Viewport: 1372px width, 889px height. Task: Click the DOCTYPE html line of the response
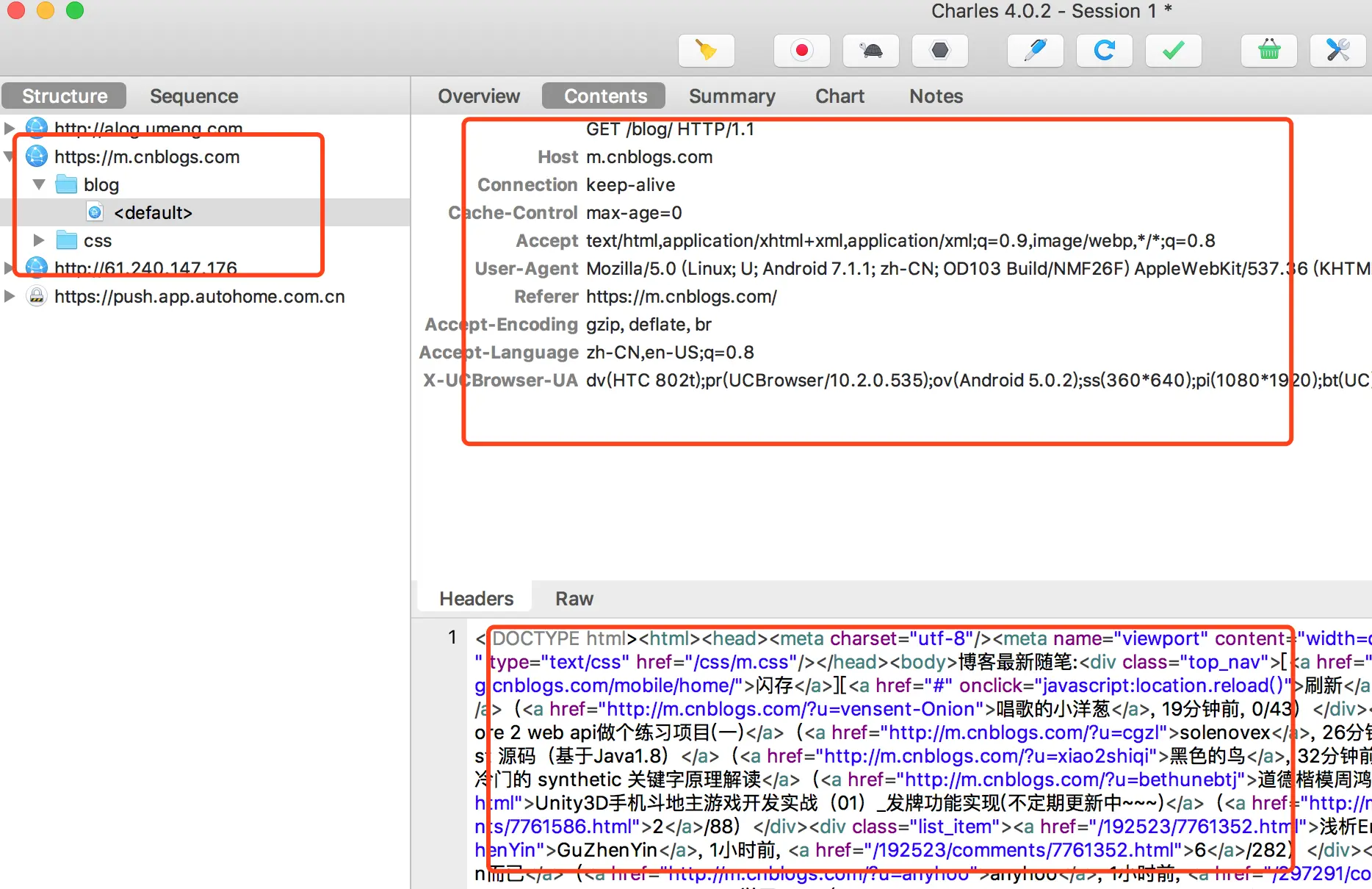coord(923,638)
